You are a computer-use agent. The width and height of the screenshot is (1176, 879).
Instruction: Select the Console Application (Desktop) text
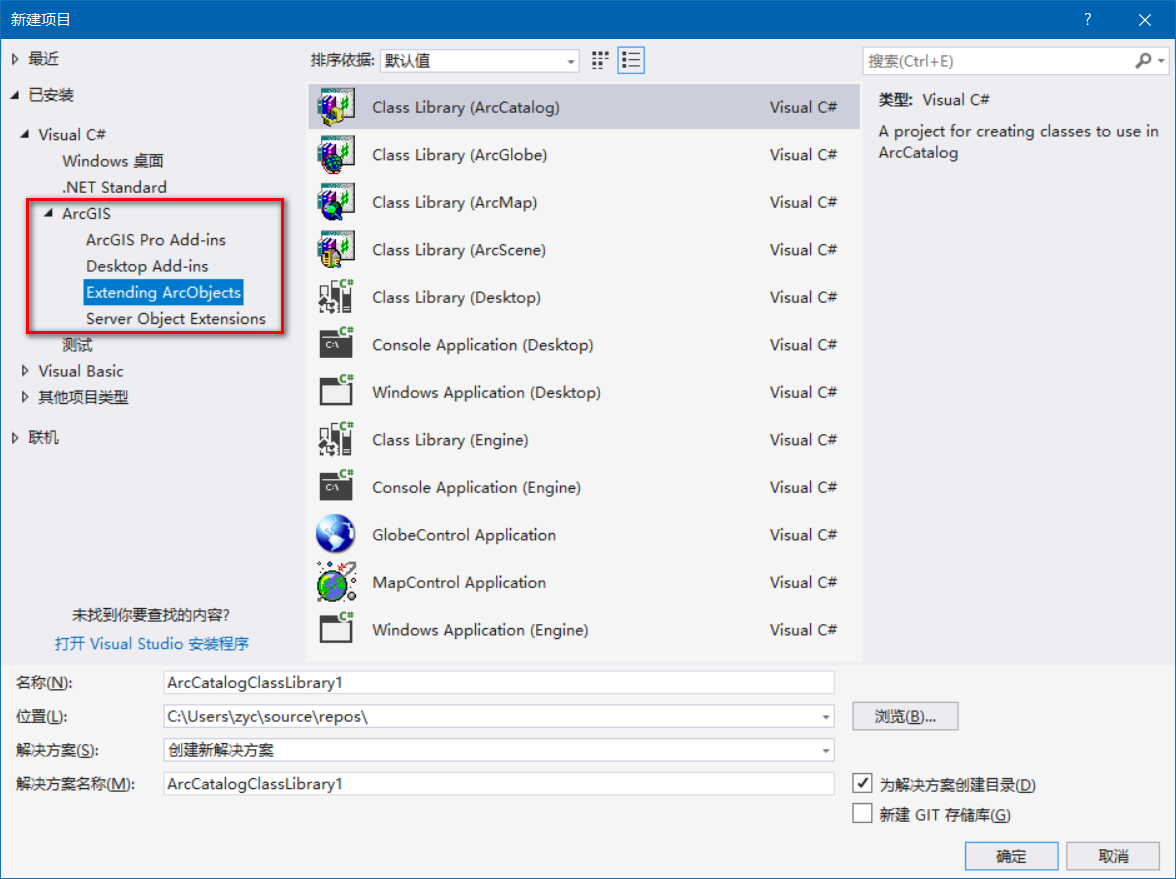click(x=482, y=345)
